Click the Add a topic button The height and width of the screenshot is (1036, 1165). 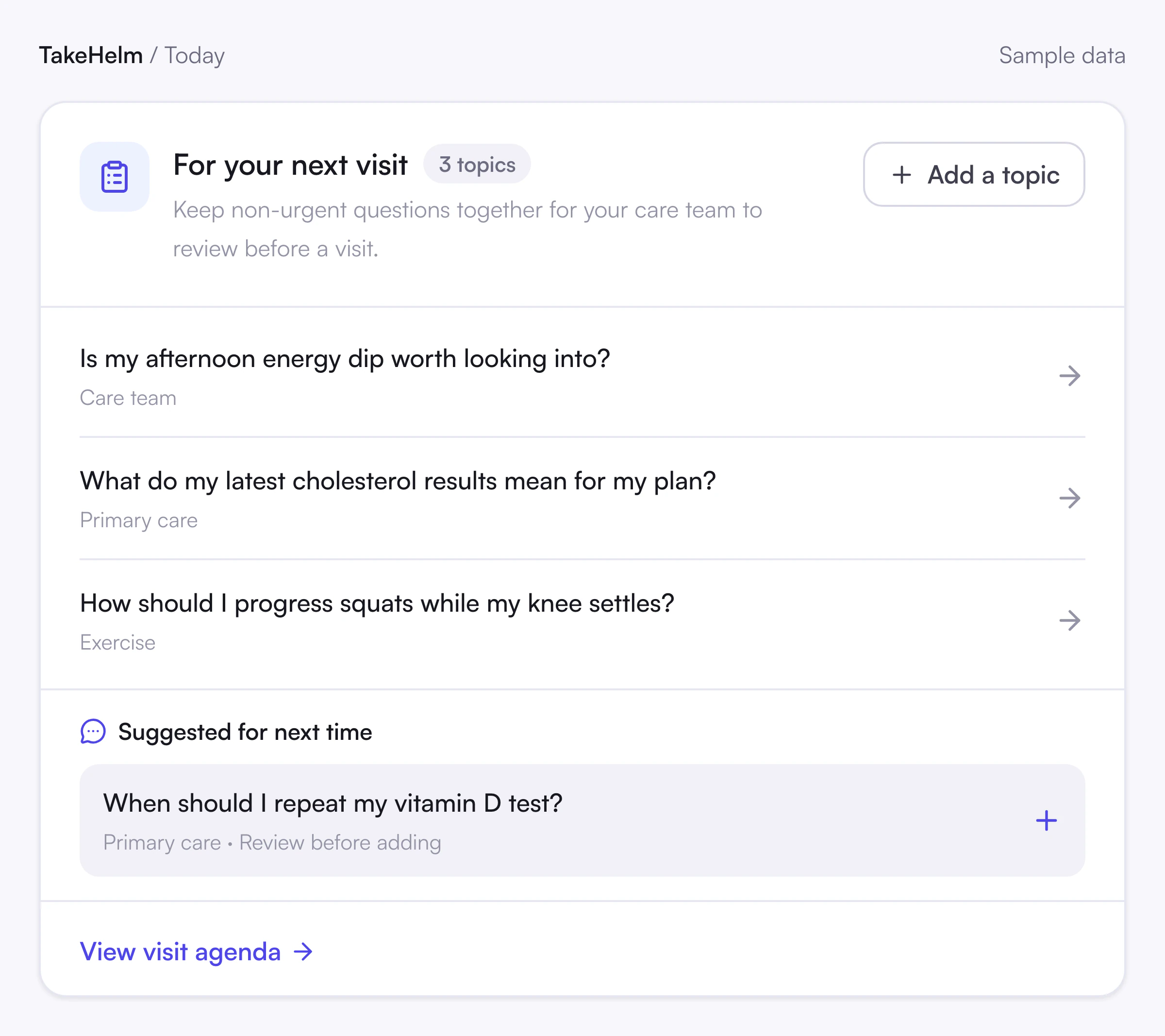tap(973, 174)
